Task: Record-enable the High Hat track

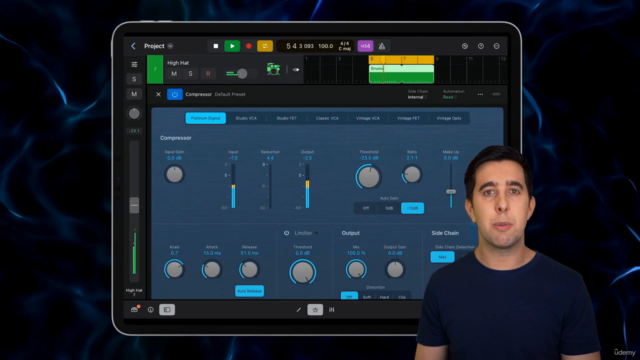Action: [x=208, y=74]
